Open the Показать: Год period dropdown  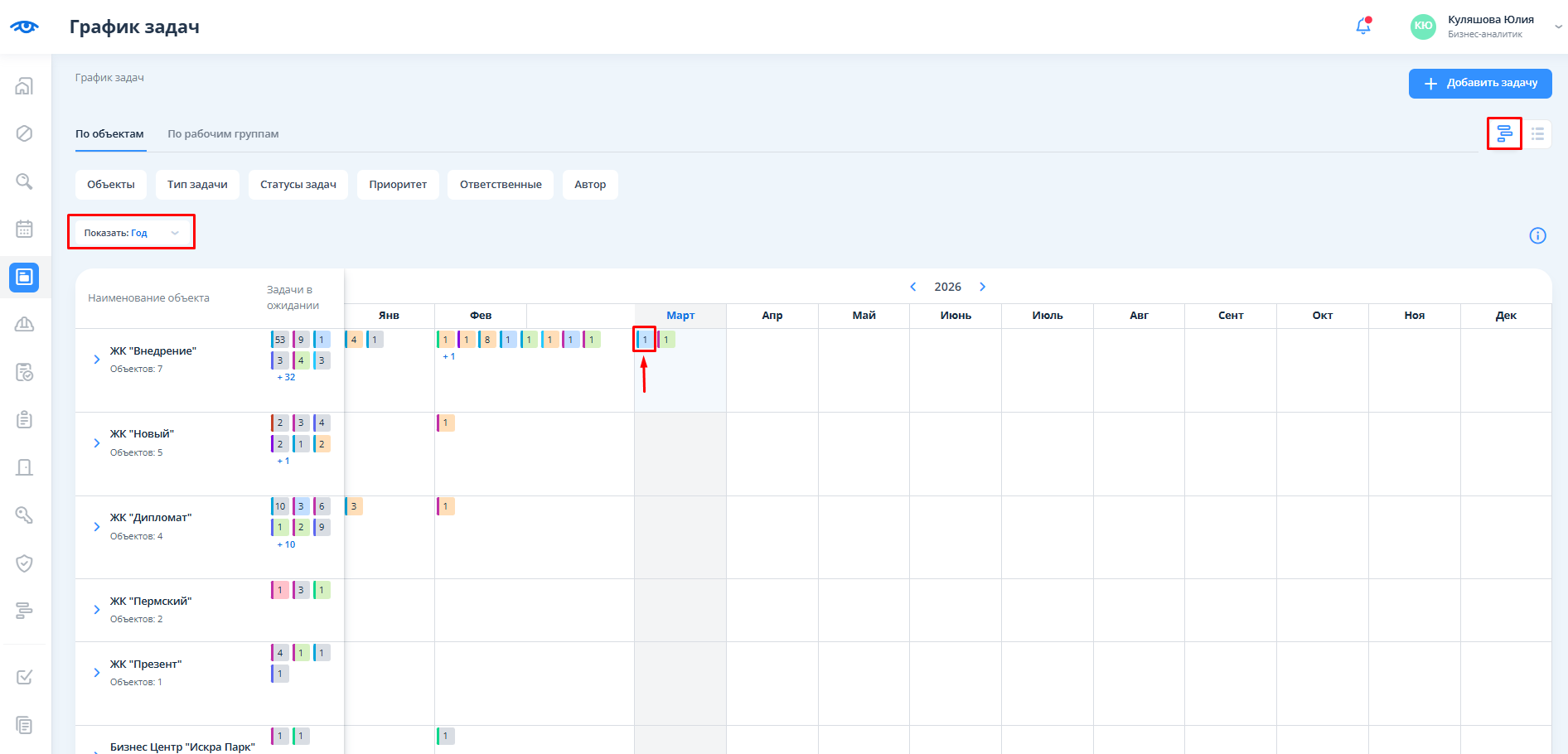(x=131, y=233)
